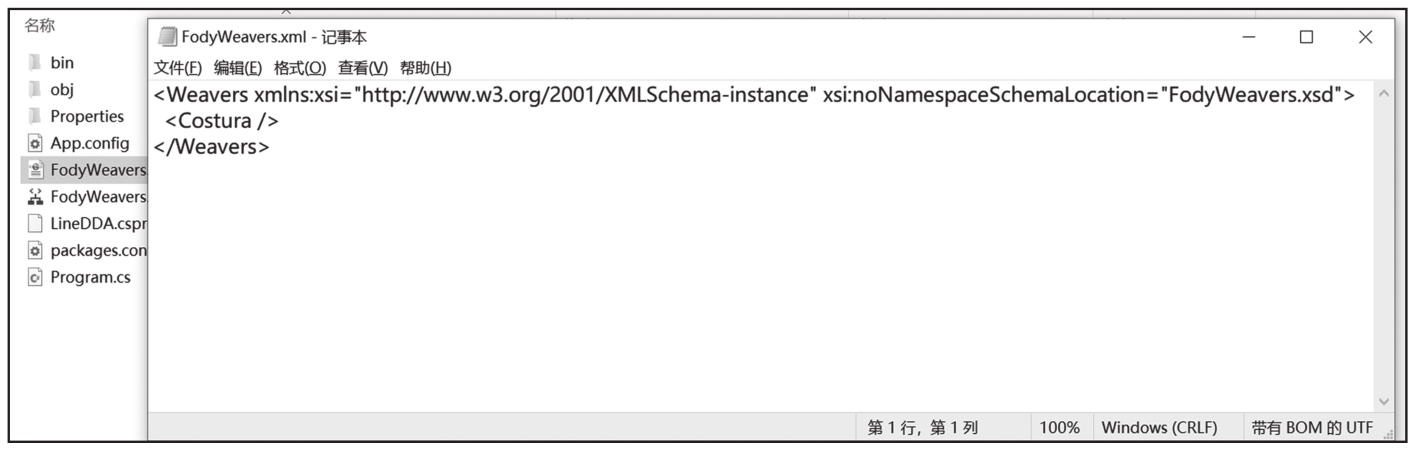Open the 帮助(H) menu
The image size is (1415, 454).
[x=426, y=68]
